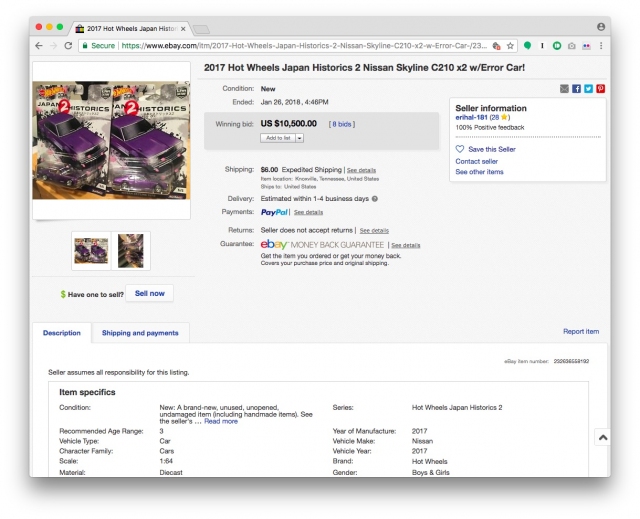Pin listing on Pinterest
This screenshot has width=640, height=519.
[x=600, y=89]
